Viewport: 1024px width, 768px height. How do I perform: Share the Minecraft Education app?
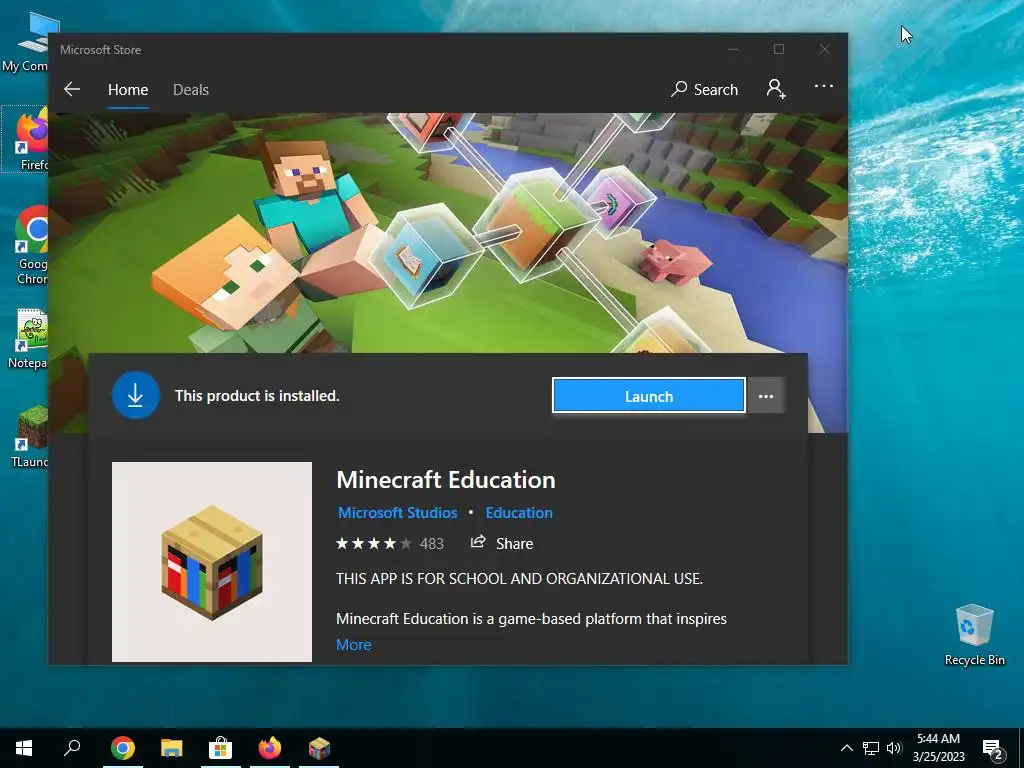point(502,543)
